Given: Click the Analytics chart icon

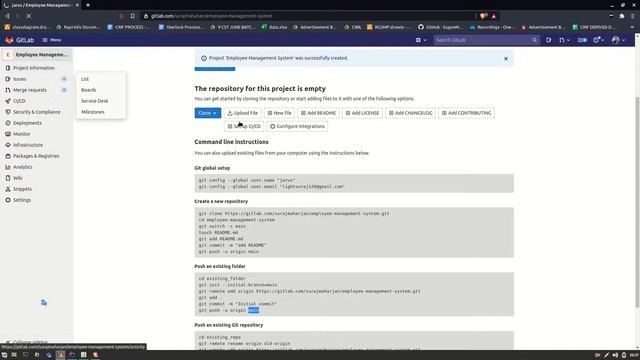Looking at the screenshot, I should tap(8, 167).
